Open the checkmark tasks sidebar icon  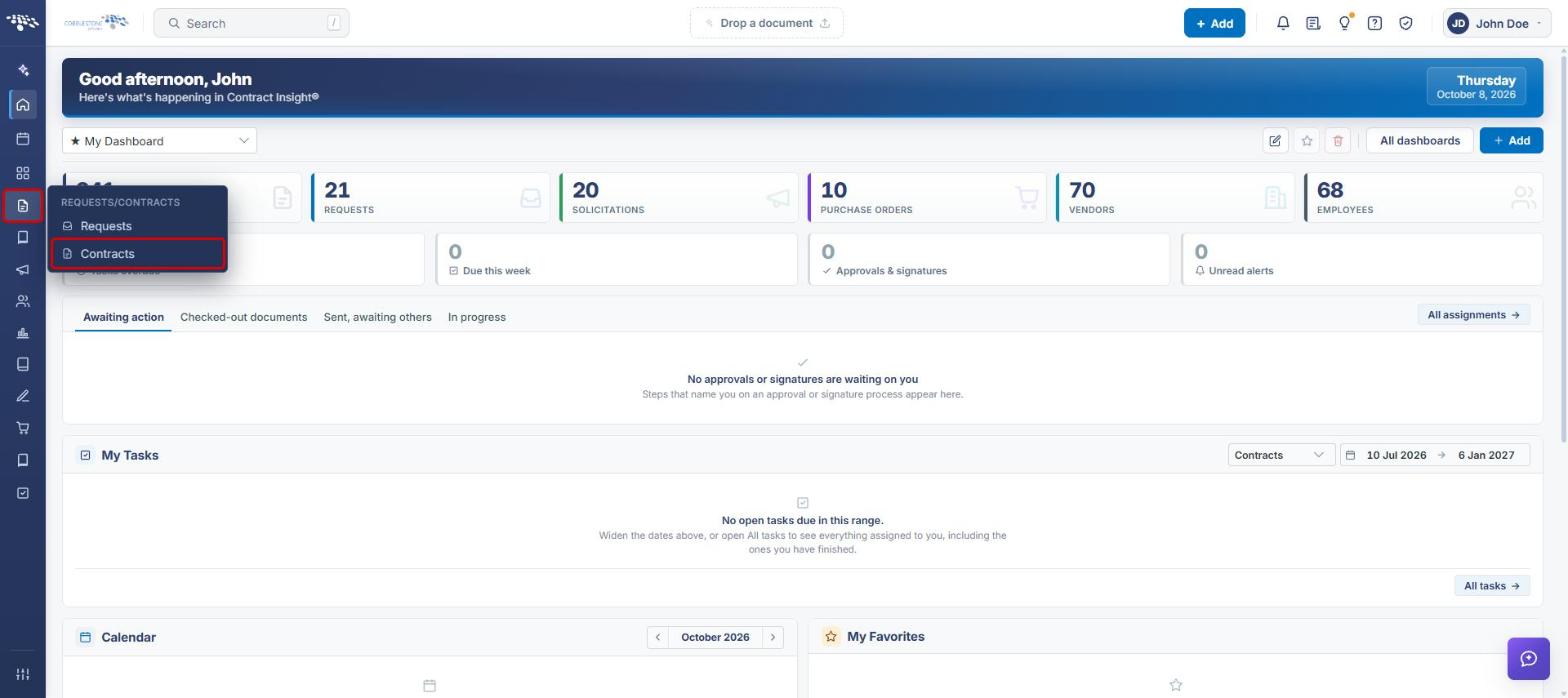click(23, 493)
